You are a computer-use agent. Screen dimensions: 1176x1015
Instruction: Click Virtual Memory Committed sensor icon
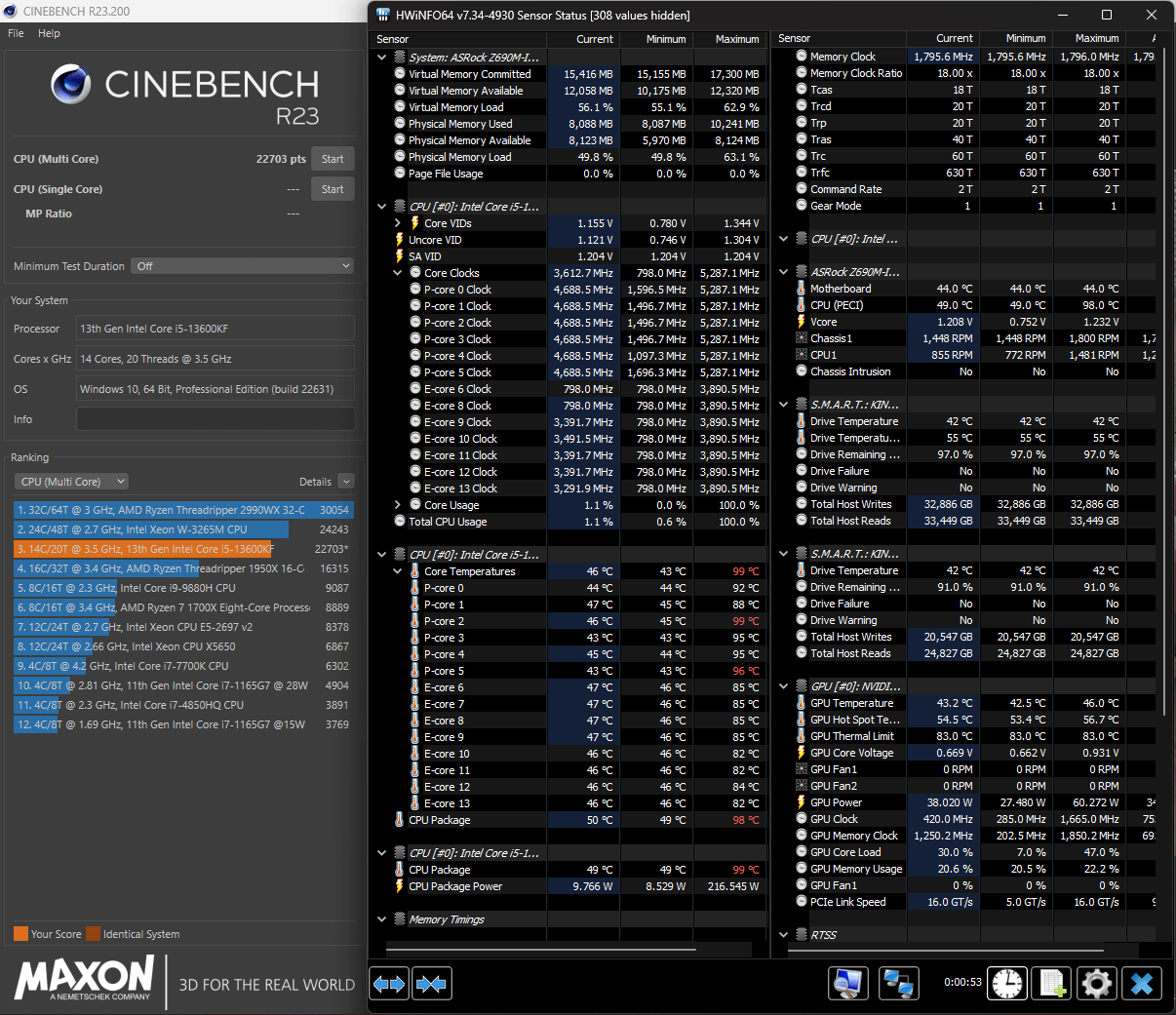tap(400, 74)
